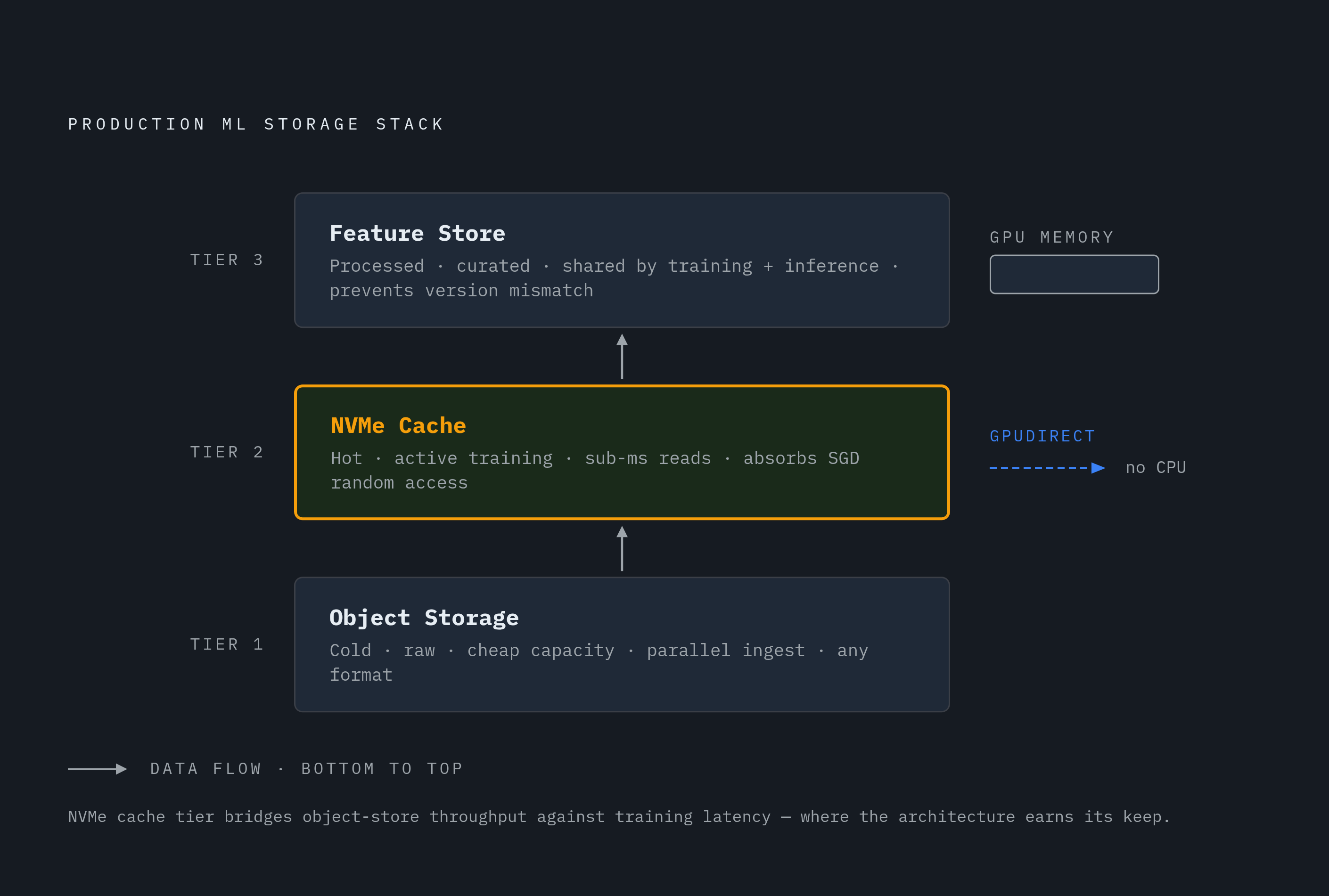Click the footer caption about NVMe cache tier
The image size is (1329, 896).
(x=619, y=816)
